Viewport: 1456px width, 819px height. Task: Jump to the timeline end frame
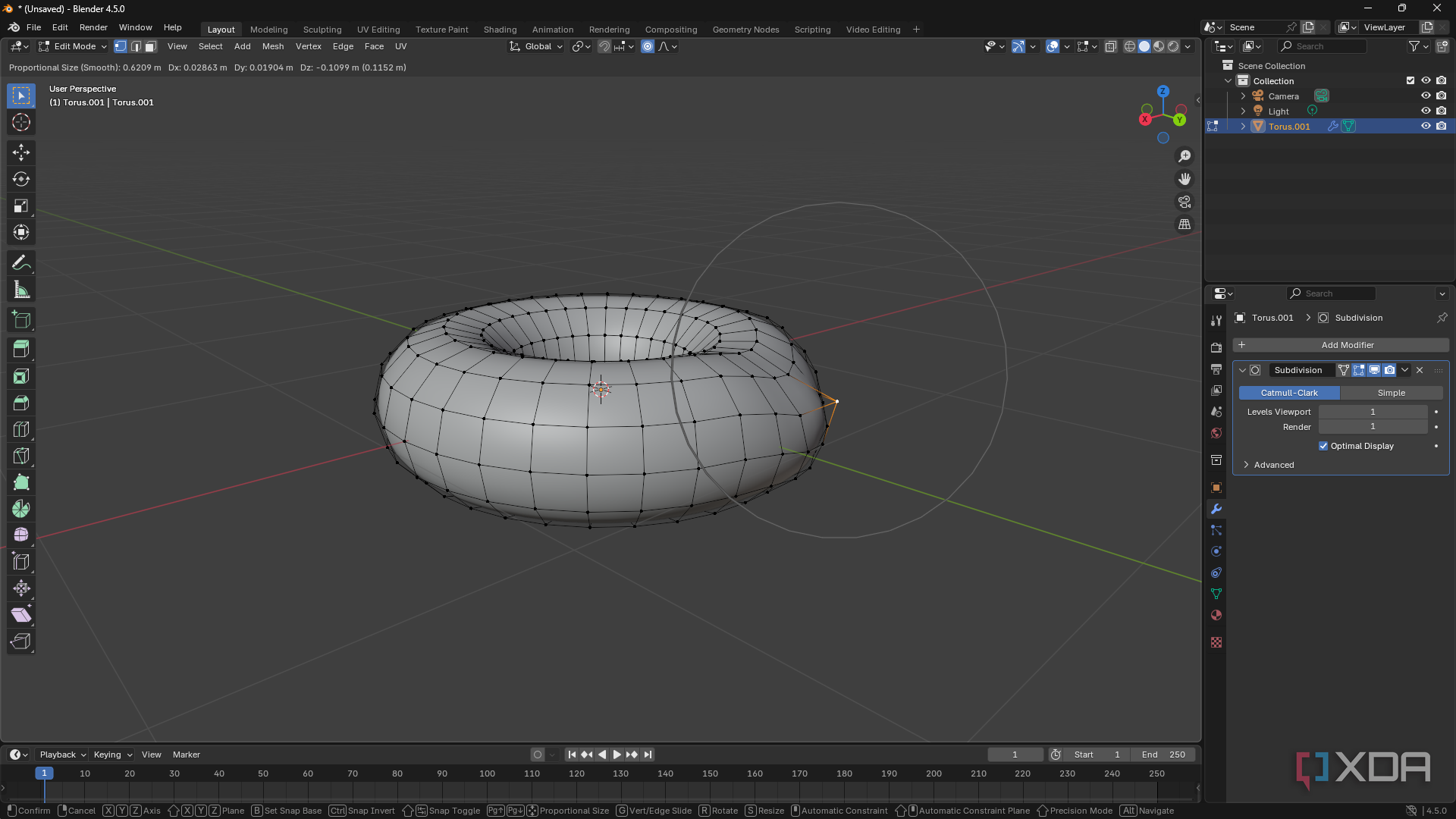click(x=648, y=755)
